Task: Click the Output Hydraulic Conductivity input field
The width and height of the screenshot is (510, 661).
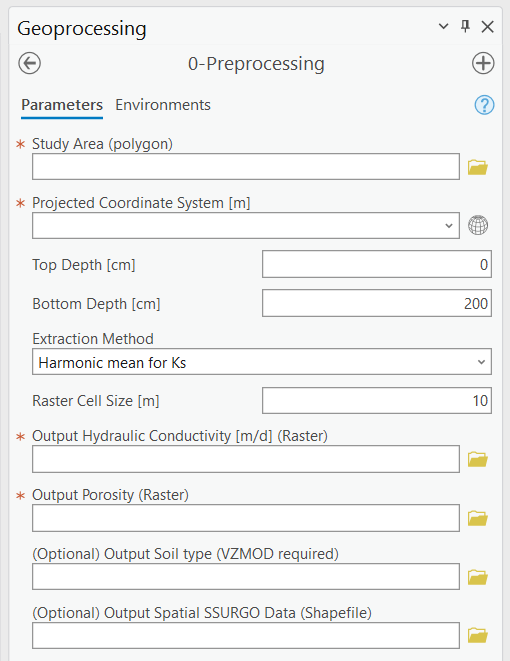Action: (246, 459)
